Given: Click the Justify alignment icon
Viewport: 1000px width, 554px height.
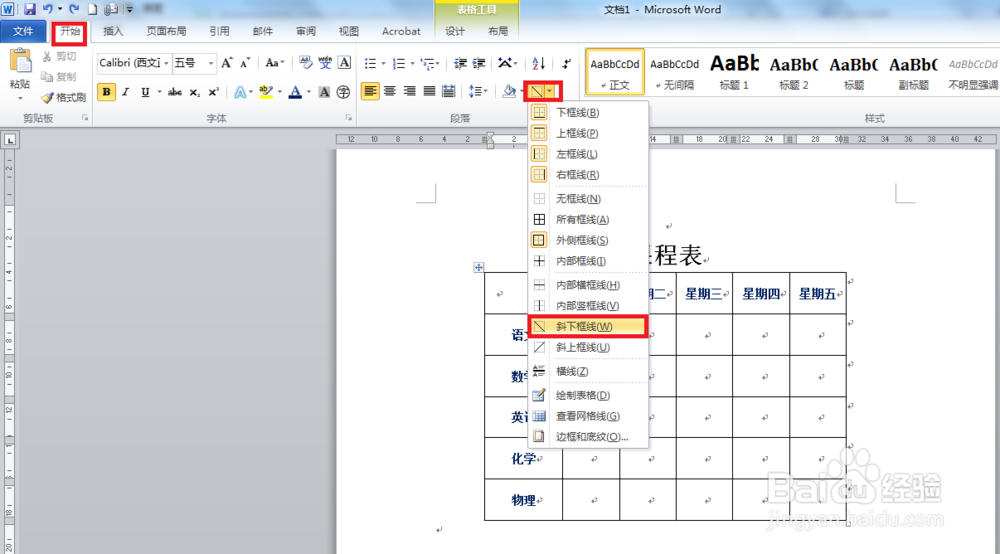Looking at the screenshot, I should (x=429, y=91).
